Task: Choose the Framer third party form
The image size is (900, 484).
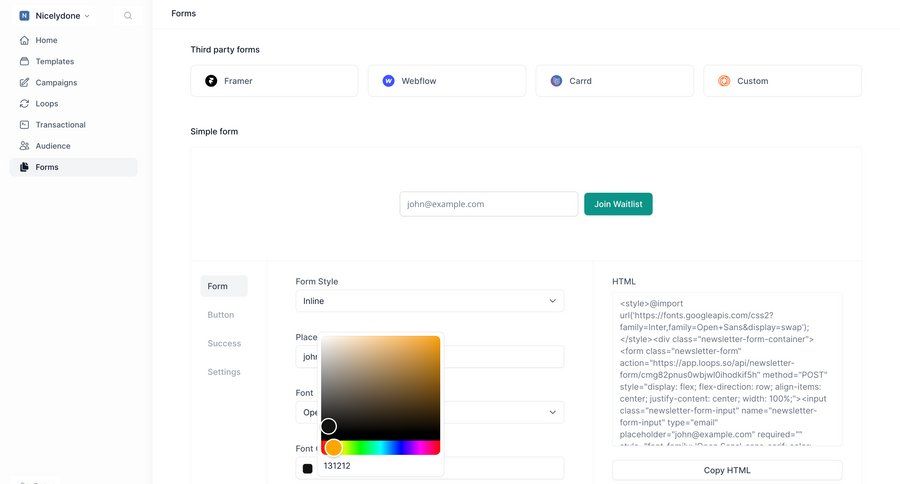Action: pos(274,81)
